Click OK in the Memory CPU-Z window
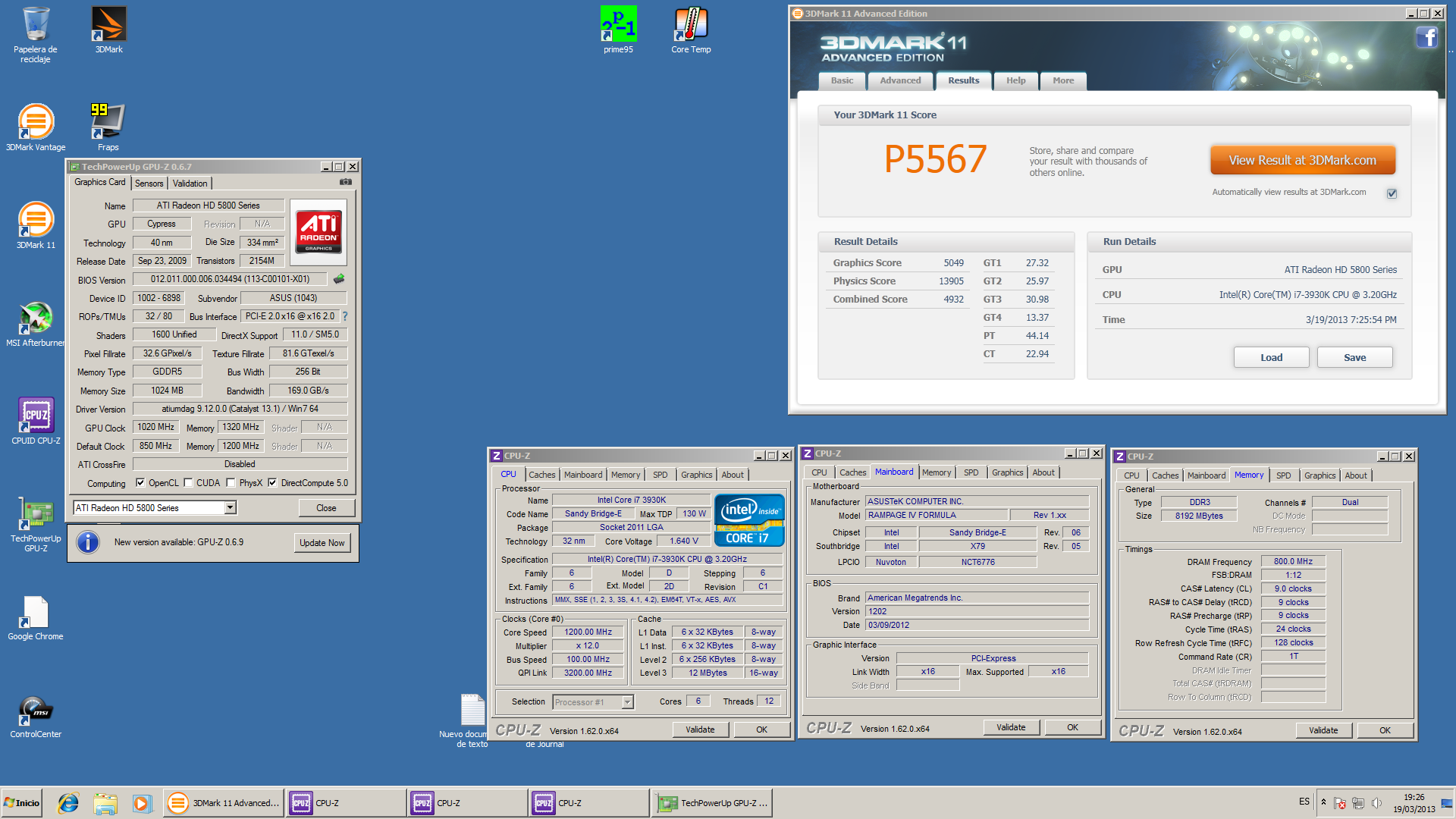1456x819 pixels. click(x=1385, y=730)
